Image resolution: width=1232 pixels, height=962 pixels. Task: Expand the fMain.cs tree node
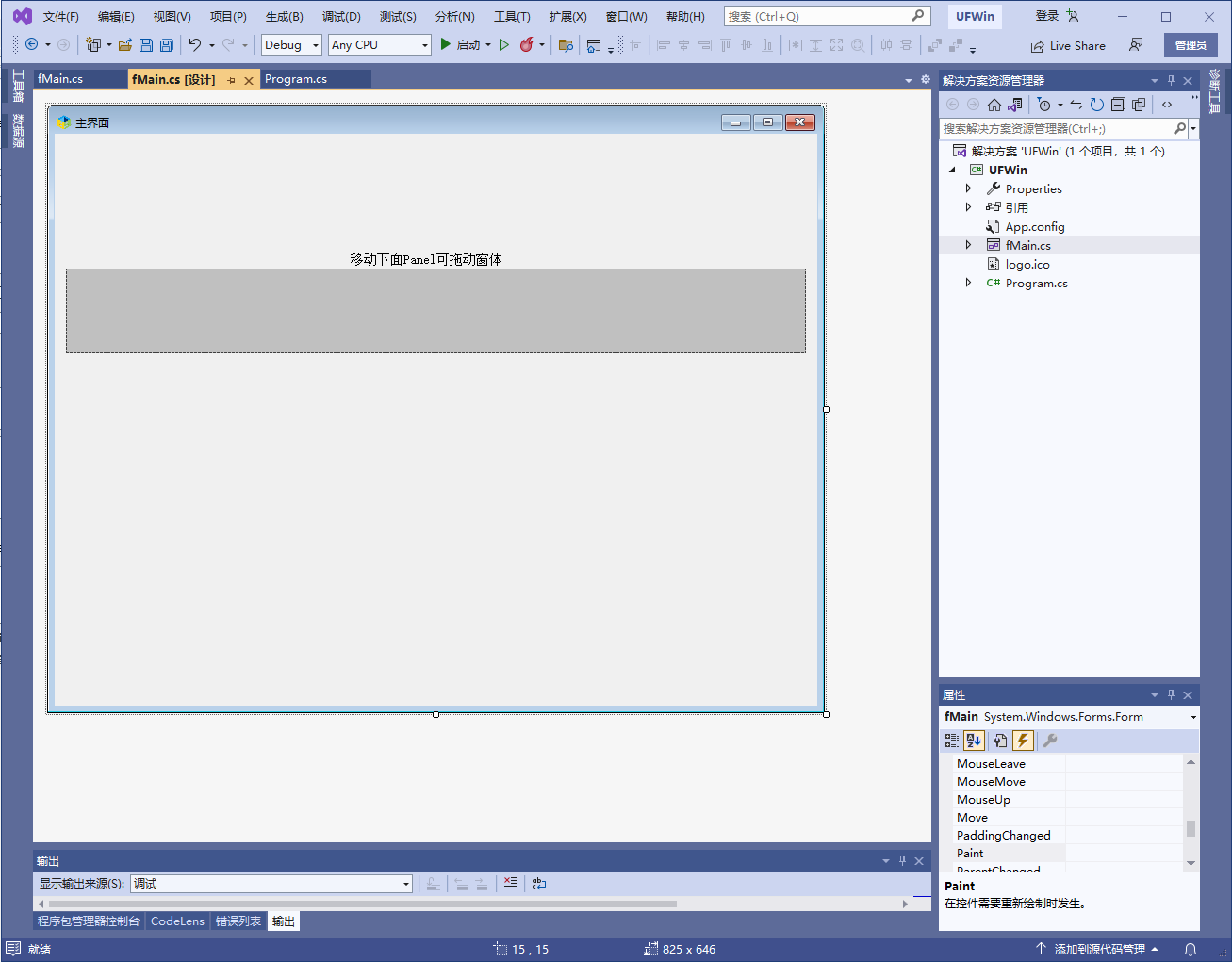pyautogui.click(x=968, y=245)
